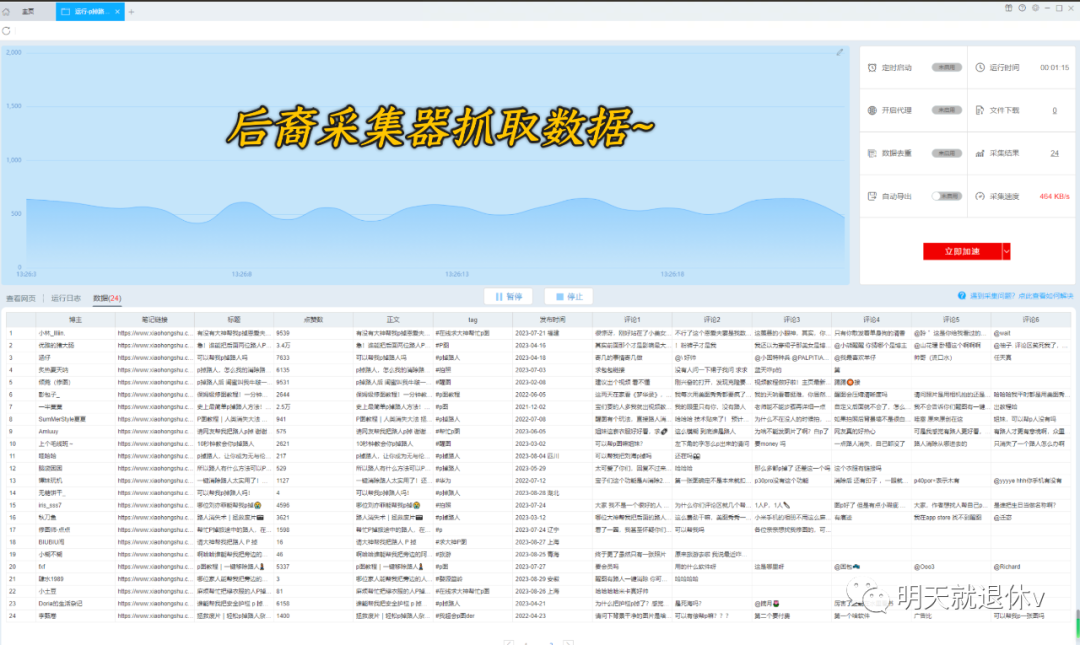Add a new tab with plus icon

131,11
